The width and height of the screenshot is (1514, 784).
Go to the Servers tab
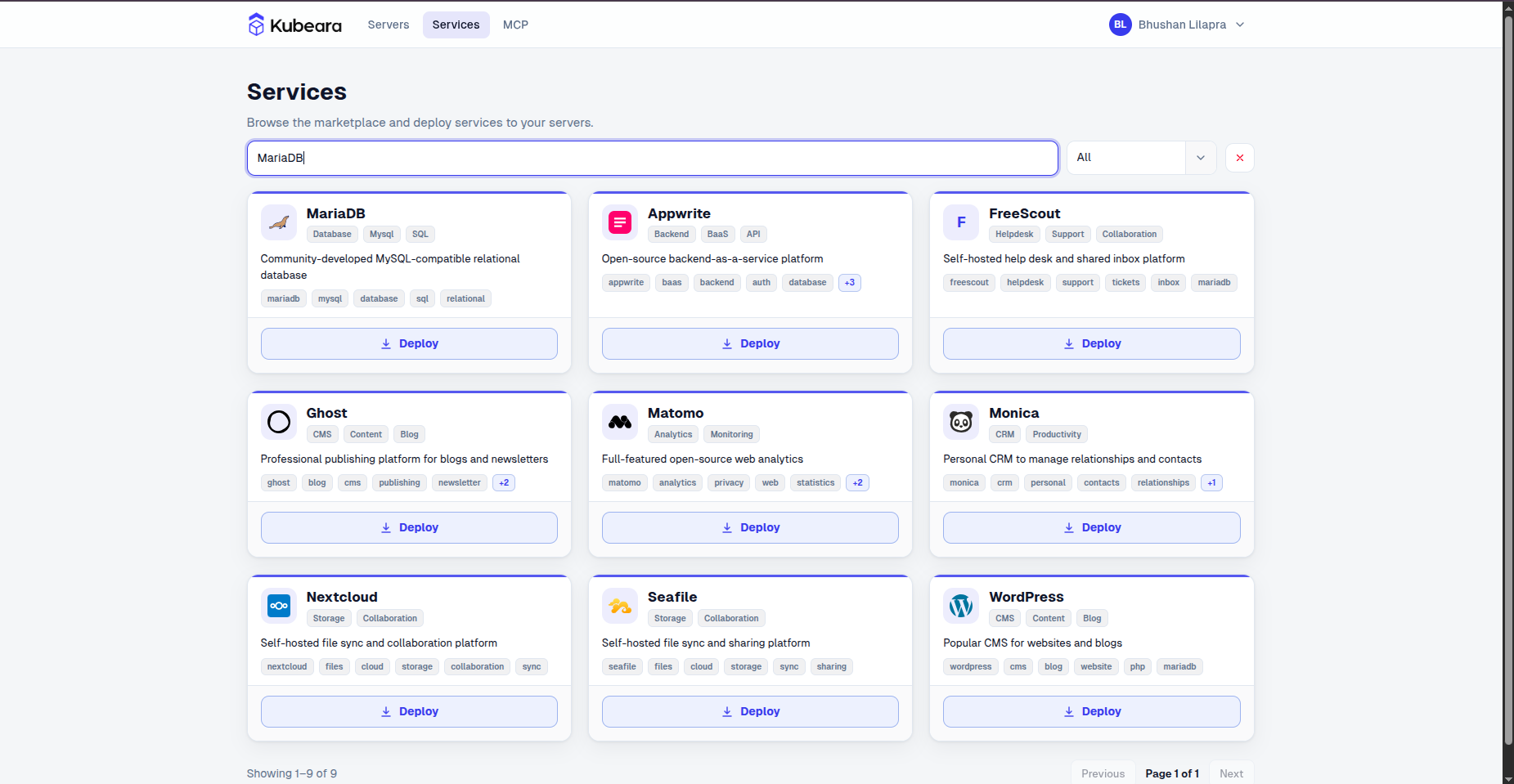389,25
